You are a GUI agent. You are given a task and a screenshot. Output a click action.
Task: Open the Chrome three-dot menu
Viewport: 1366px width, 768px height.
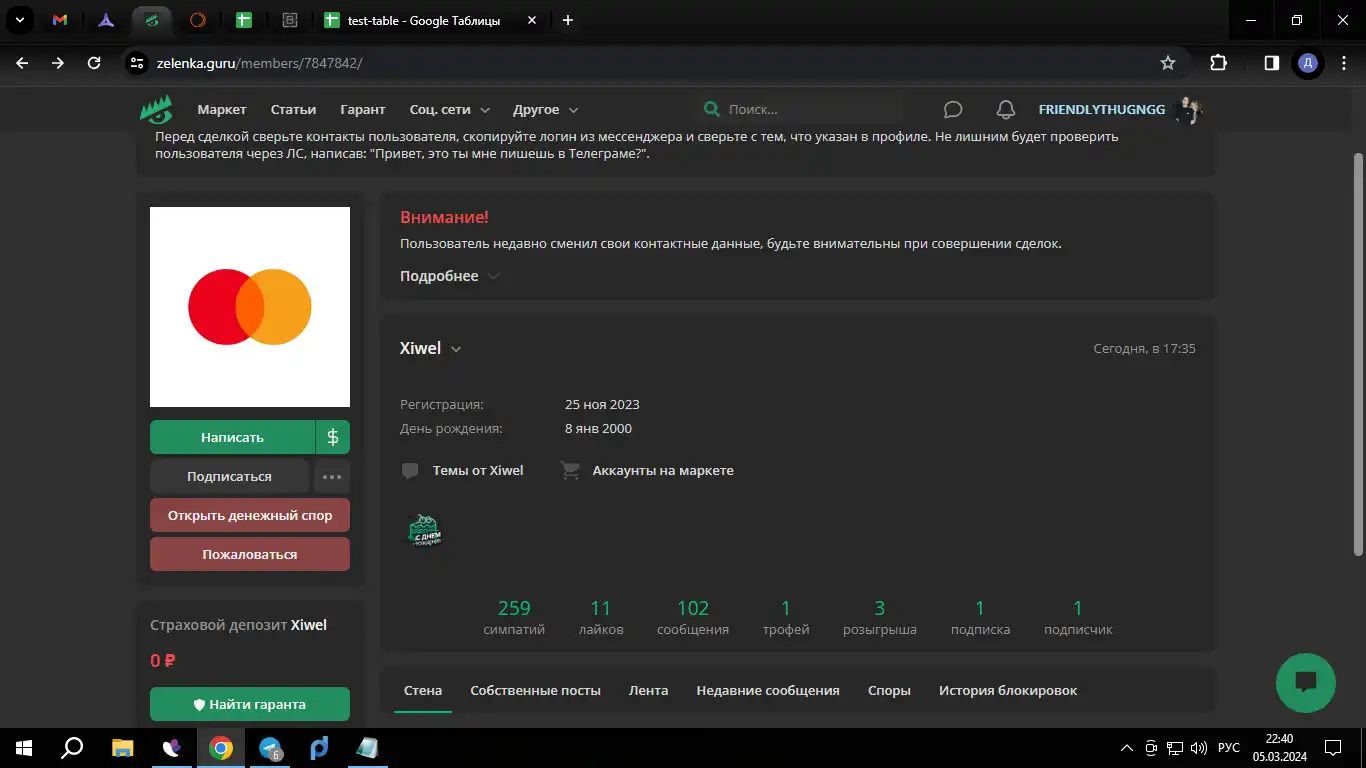tap(1342, 63)
